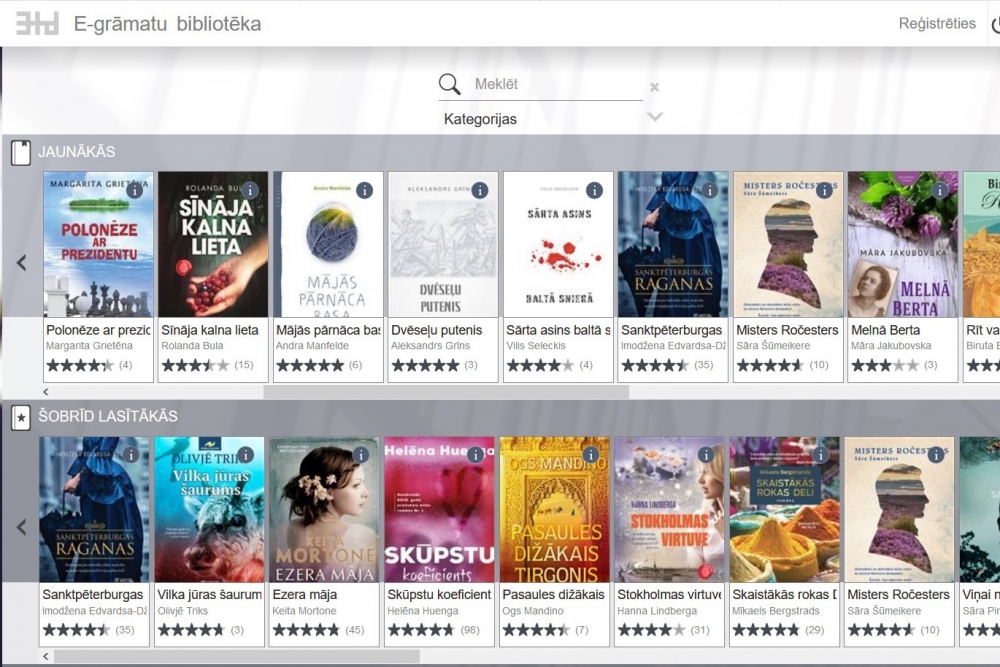Clear the search field with the X
This screenshot has height=667, width=1000.
[x=654, y=87]
